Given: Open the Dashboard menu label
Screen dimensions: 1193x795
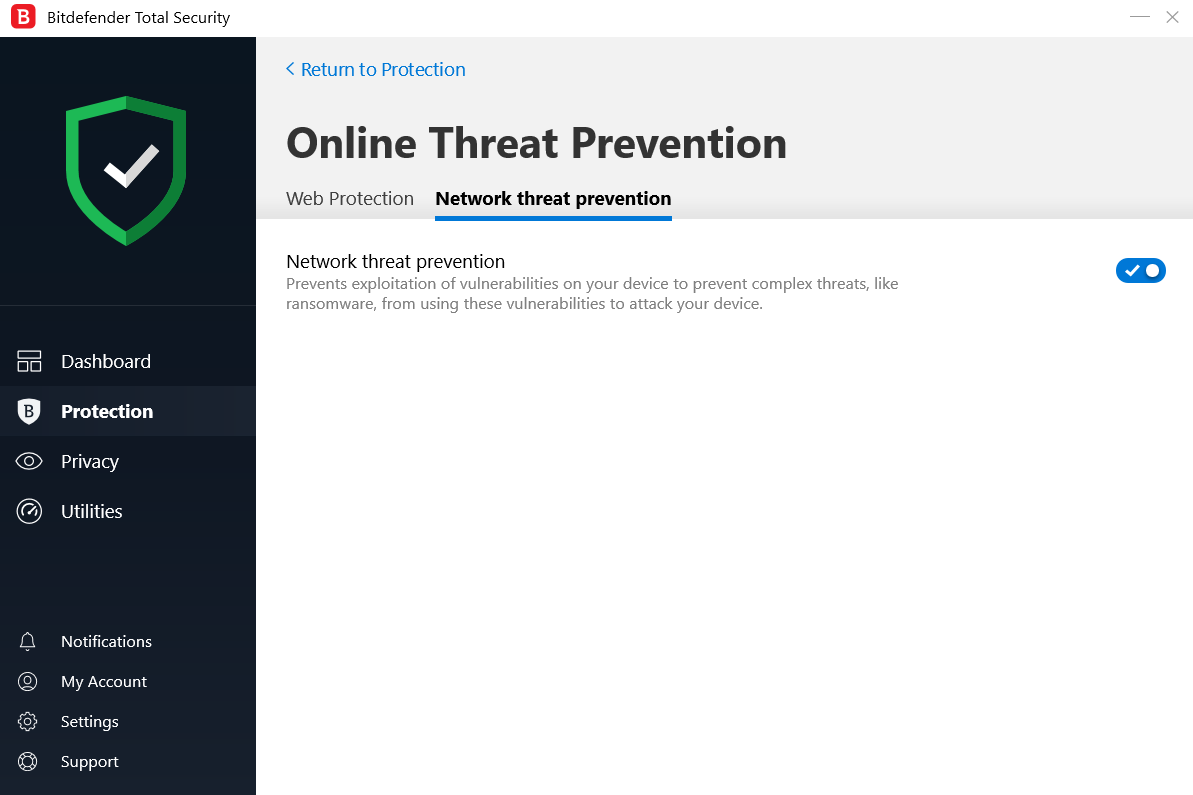Looking at the screenshot, I should pyautogui.click(x=106, y=361).
